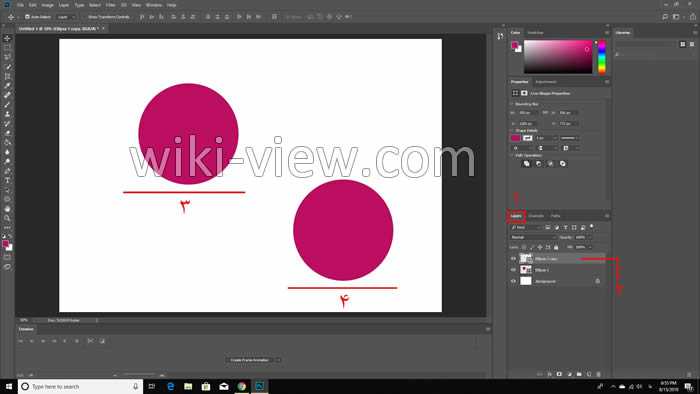This screenshot has width=700, height=394.
Task: Select the Crop tool
Action: [x=7, y=76]
